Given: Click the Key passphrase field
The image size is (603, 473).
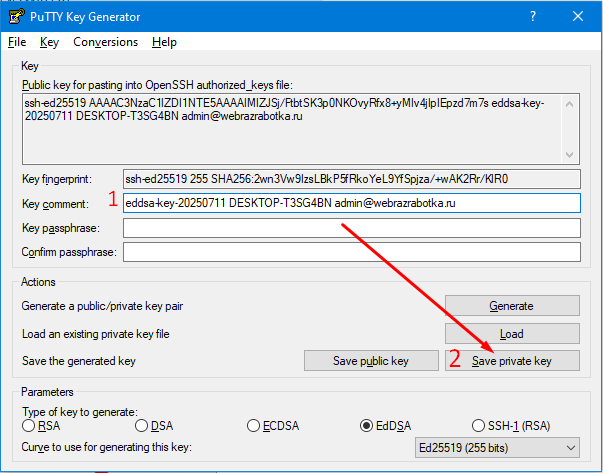Looking at the screenshot, I should (x=350, y=228).
